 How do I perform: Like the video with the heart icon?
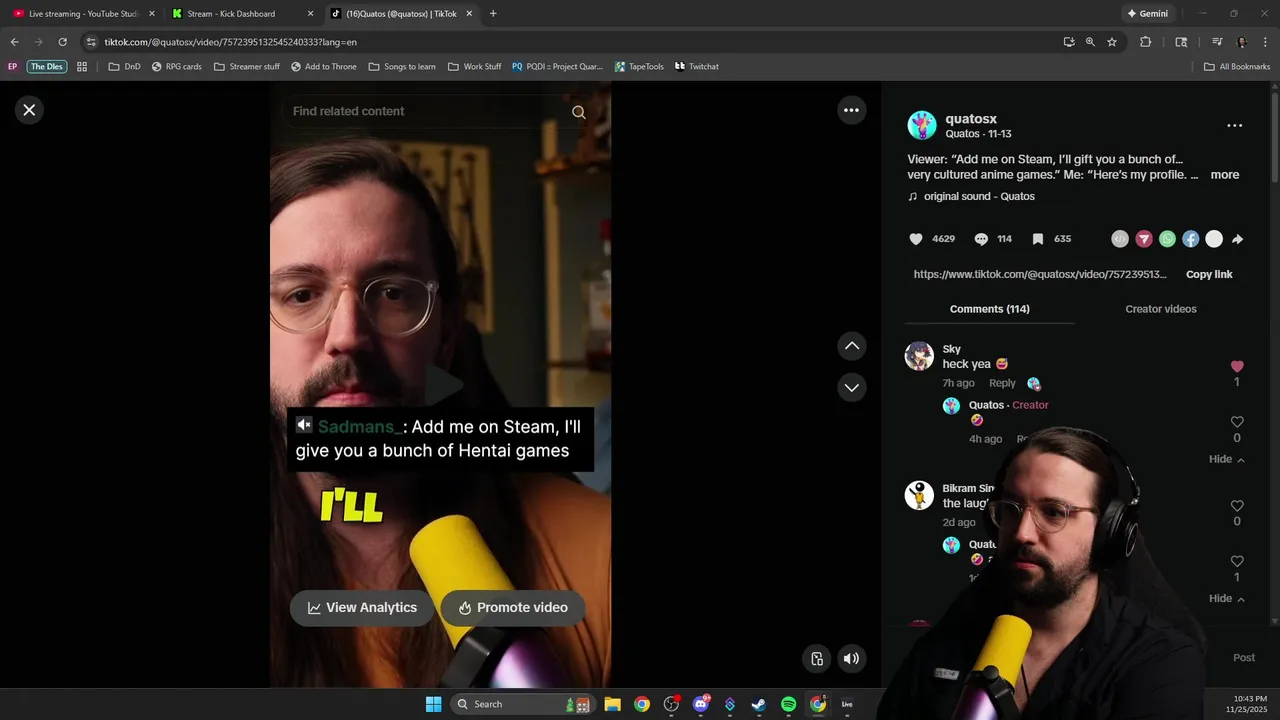click(916, 239)
